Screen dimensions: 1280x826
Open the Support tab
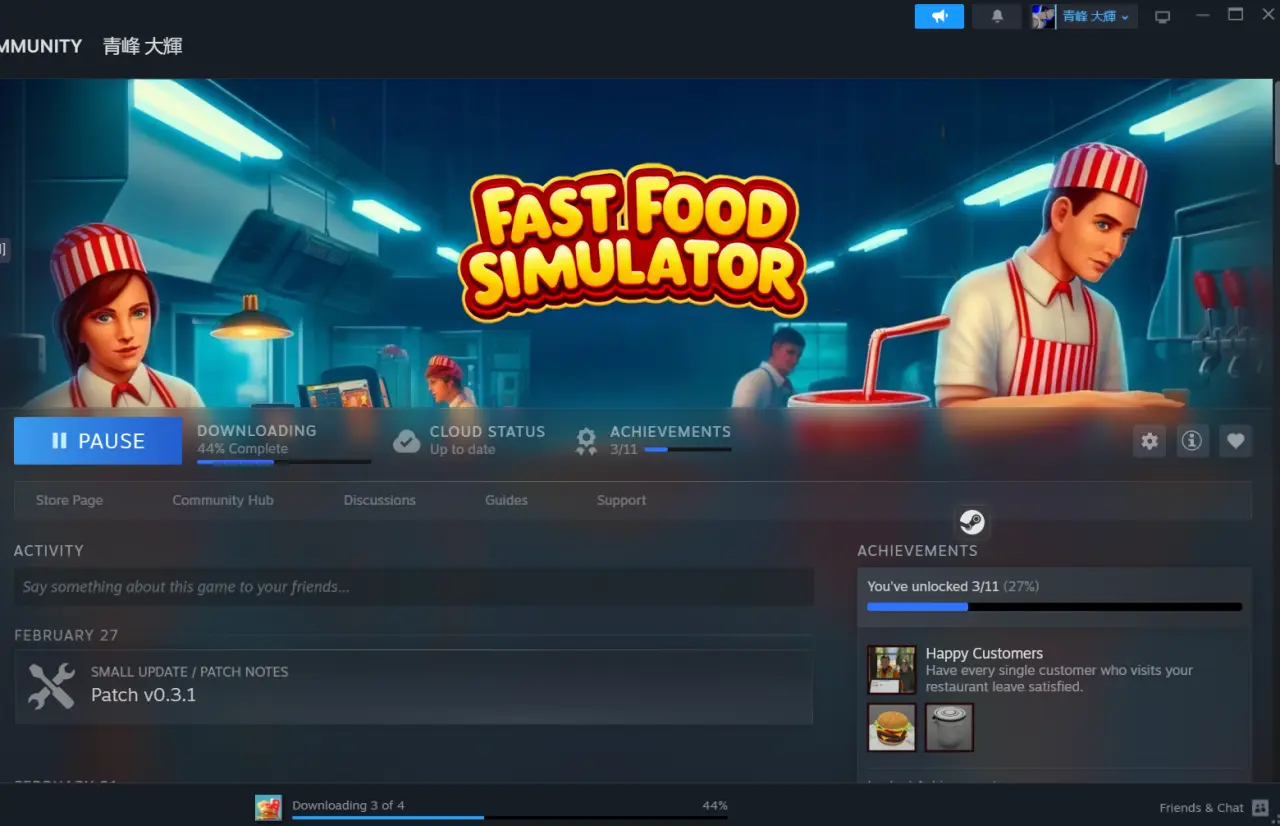click(621, 500)
